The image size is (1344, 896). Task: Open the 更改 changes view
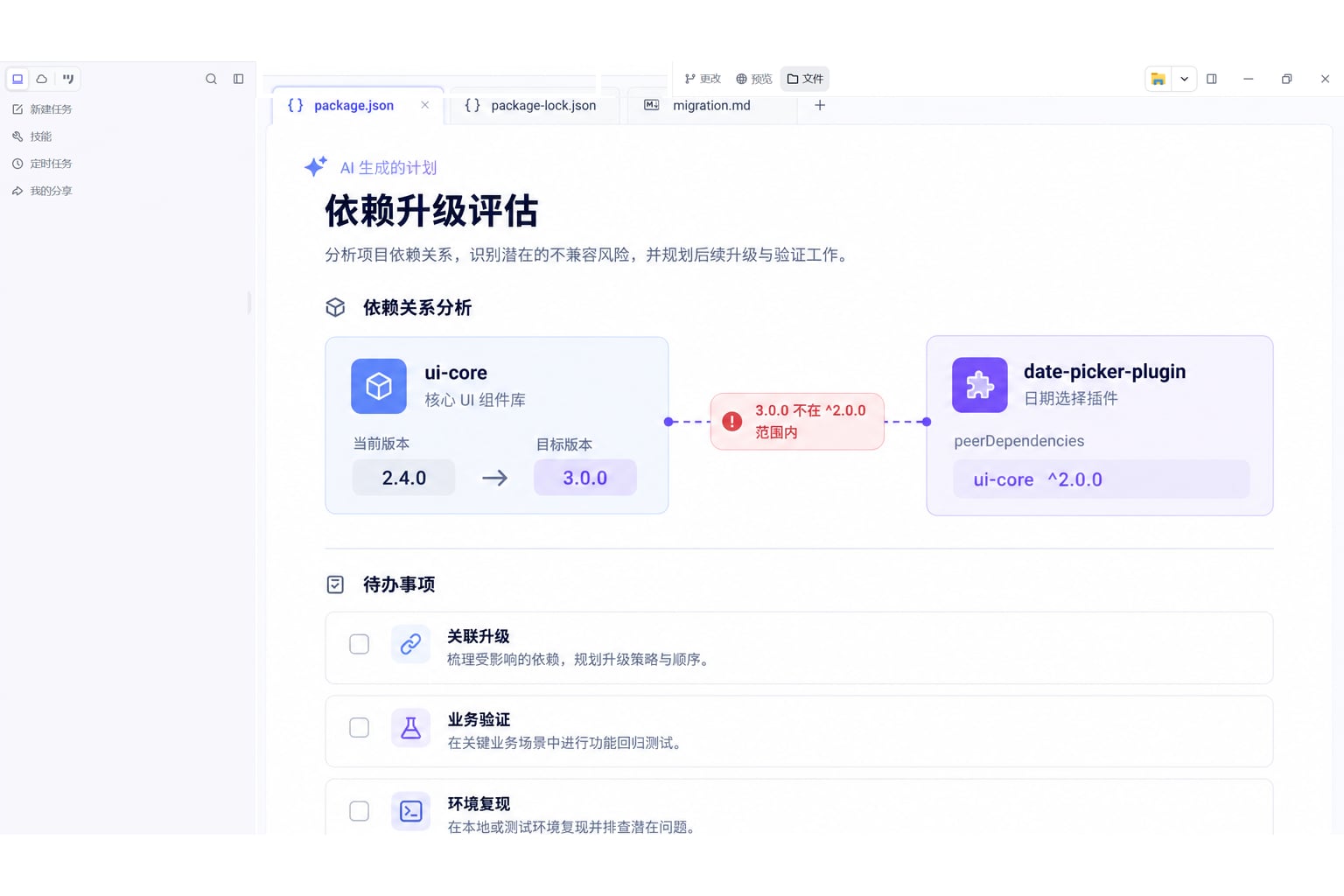(x=703, y=79)
